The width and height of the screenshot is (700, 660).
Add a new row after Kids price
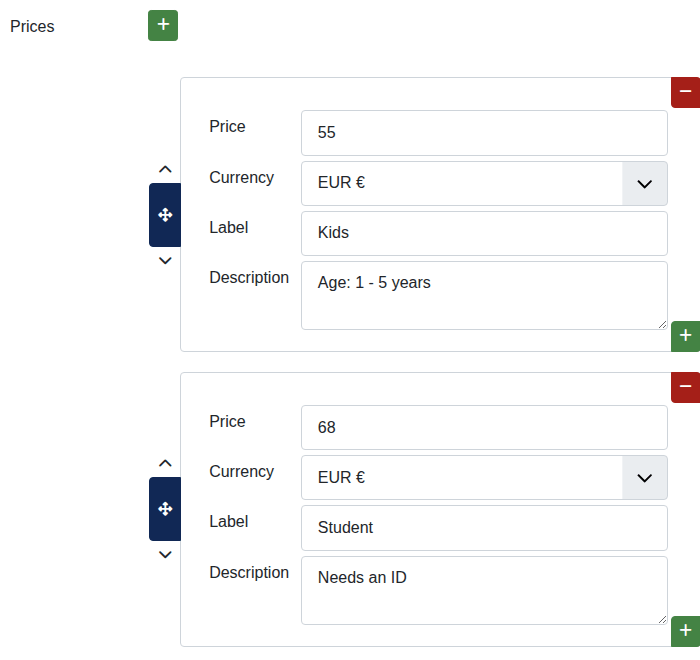pyautogui.click(x=685, y=336)
